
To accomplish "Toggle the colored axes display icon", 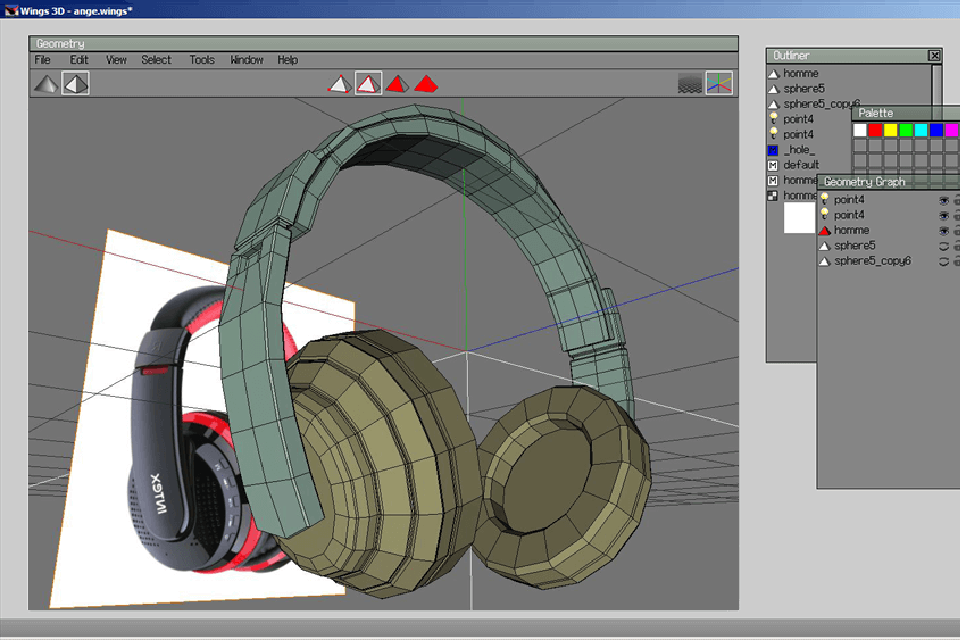I will tap(718, 84).
